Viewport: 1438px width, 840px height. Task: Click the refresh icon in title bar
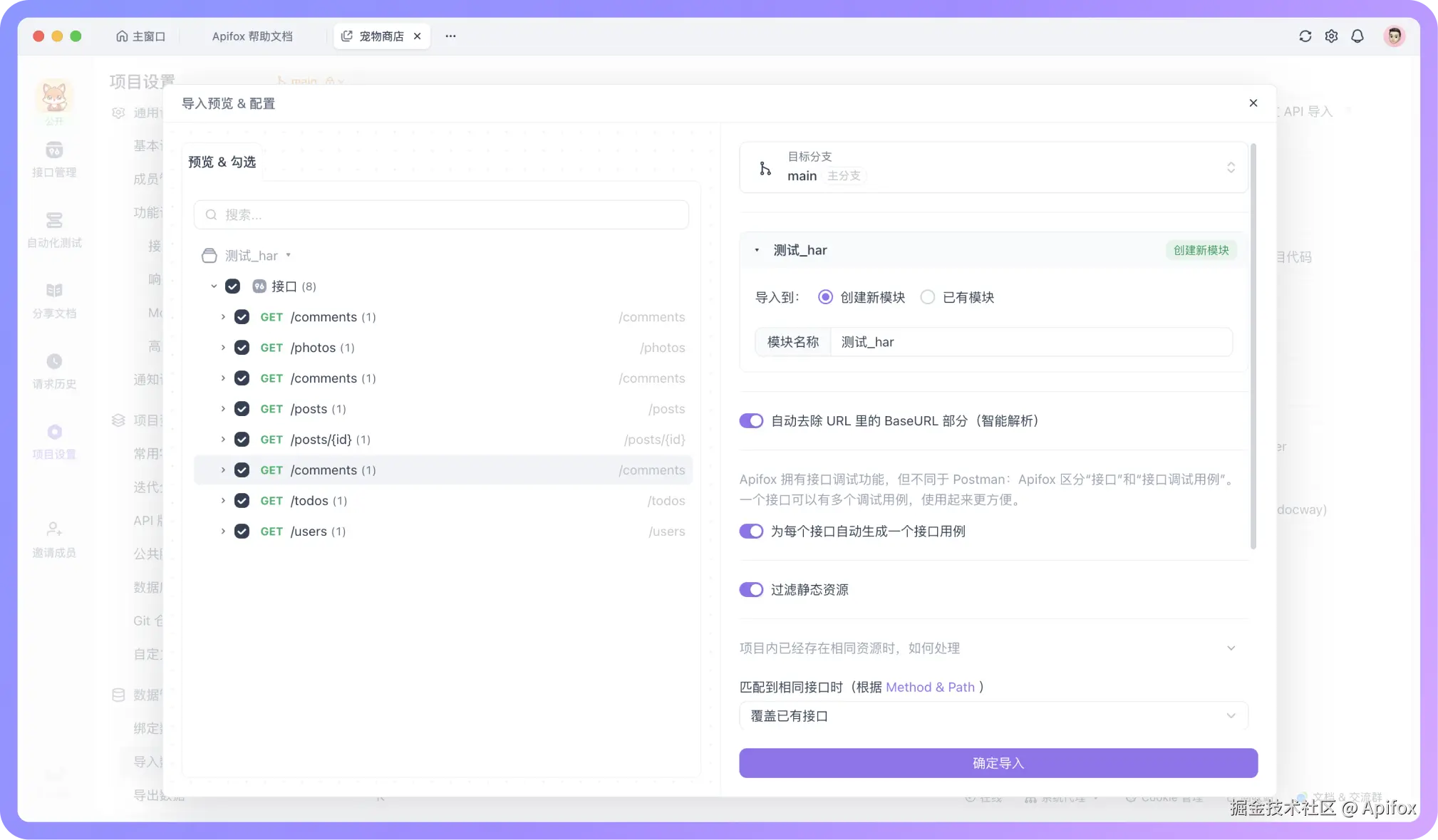[x=1305, y=36]
